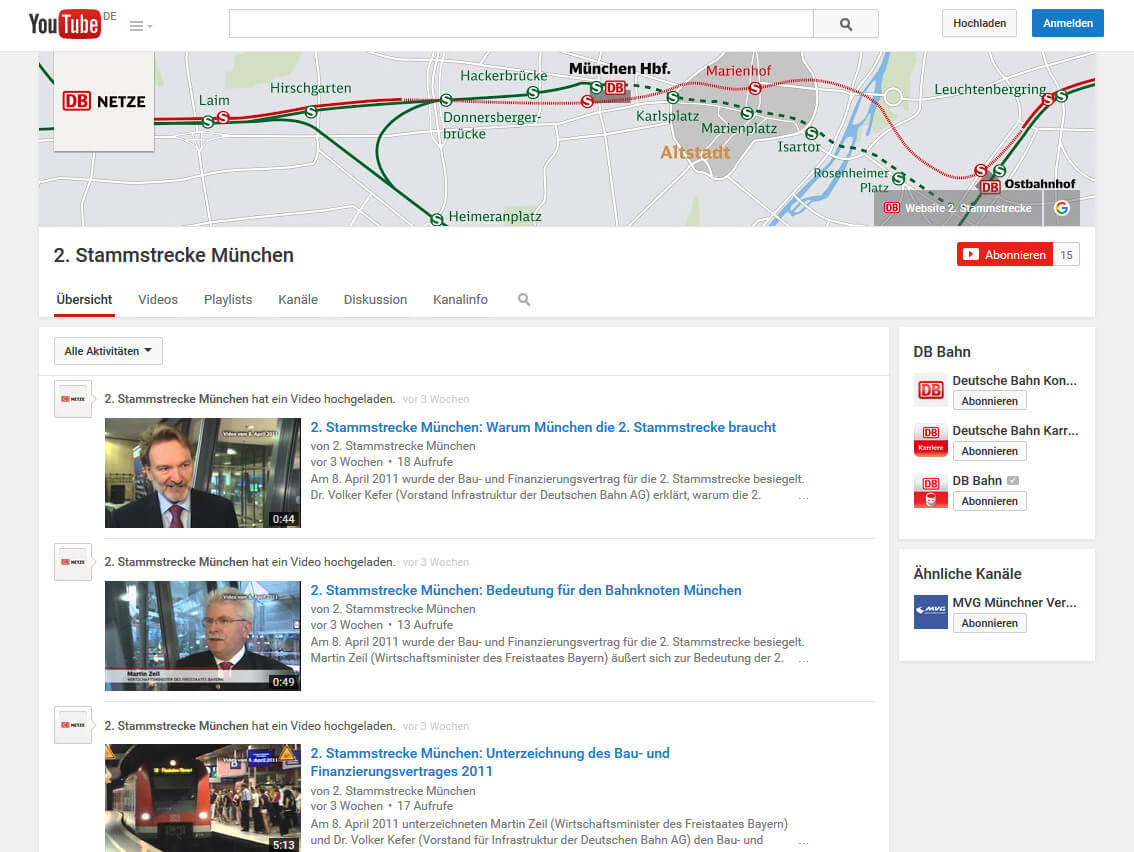
Task: Click Deutsche Bahn Konzern channel icon
Action: pos(931,391)
